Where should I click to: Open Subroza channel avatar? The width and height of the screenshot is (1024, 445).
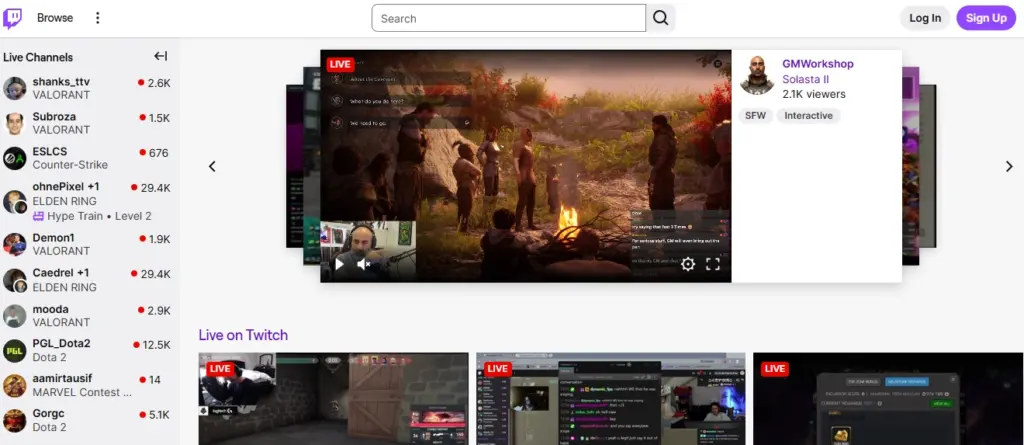[14, 123]
